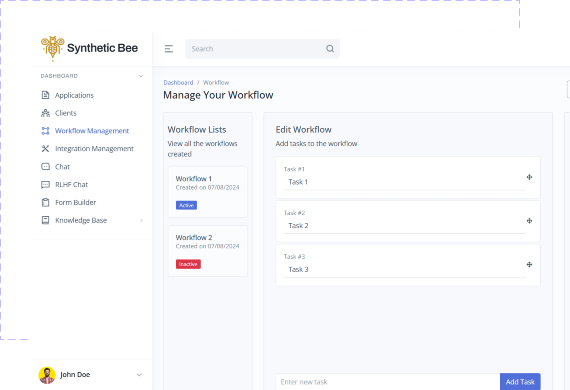The image size is (570, 390).
Task: Click the Workflow Management icon
Action: tap(45, 131)
